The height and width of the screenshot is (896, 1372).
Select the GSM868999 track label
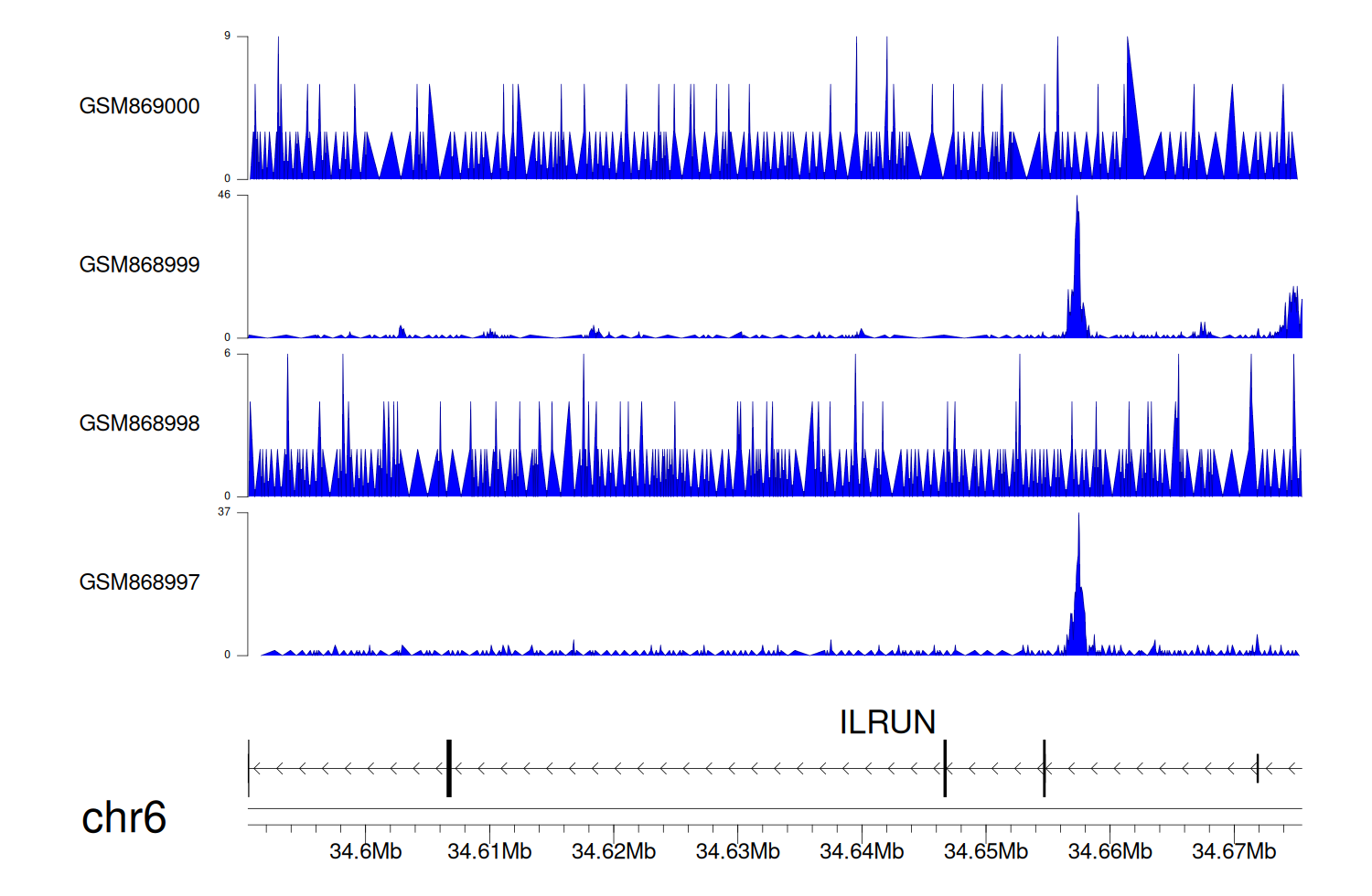pyautogui.click(x=139, y=265)
